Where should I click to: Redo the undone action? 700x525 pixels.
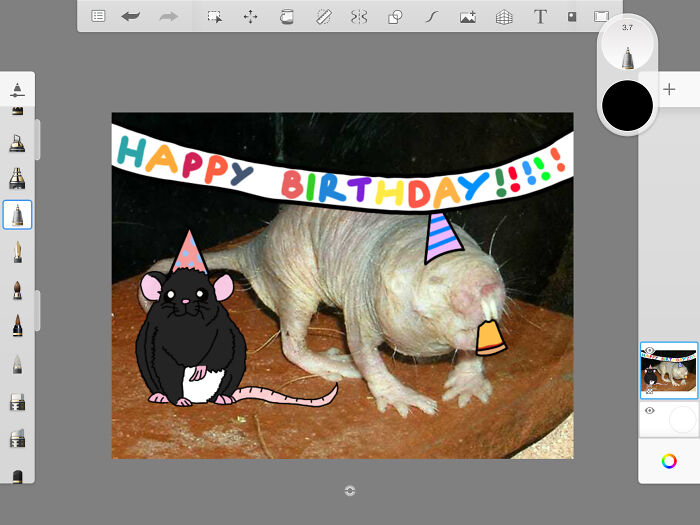click(x=168, y=16)
